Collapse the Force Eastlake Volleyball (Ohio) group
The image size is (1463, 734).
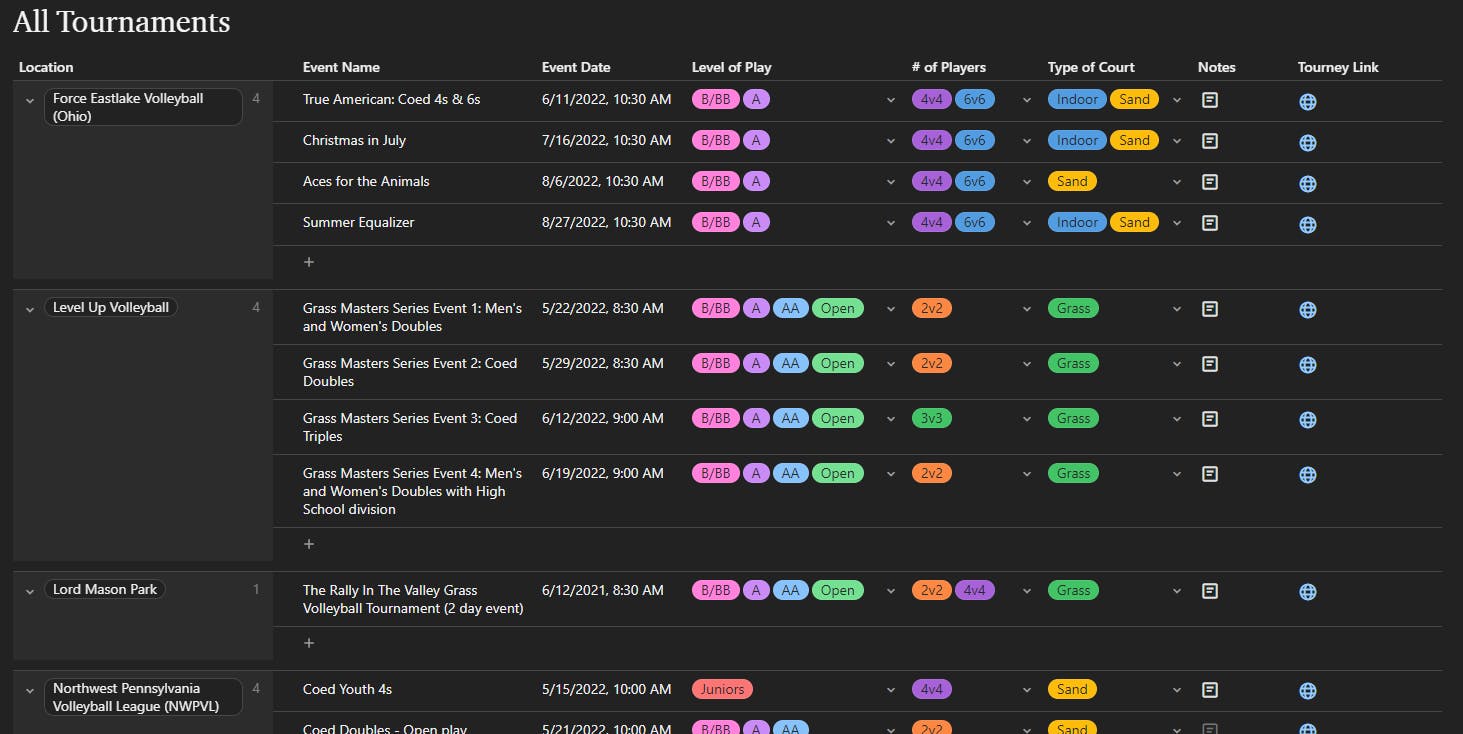click(30, 101)
